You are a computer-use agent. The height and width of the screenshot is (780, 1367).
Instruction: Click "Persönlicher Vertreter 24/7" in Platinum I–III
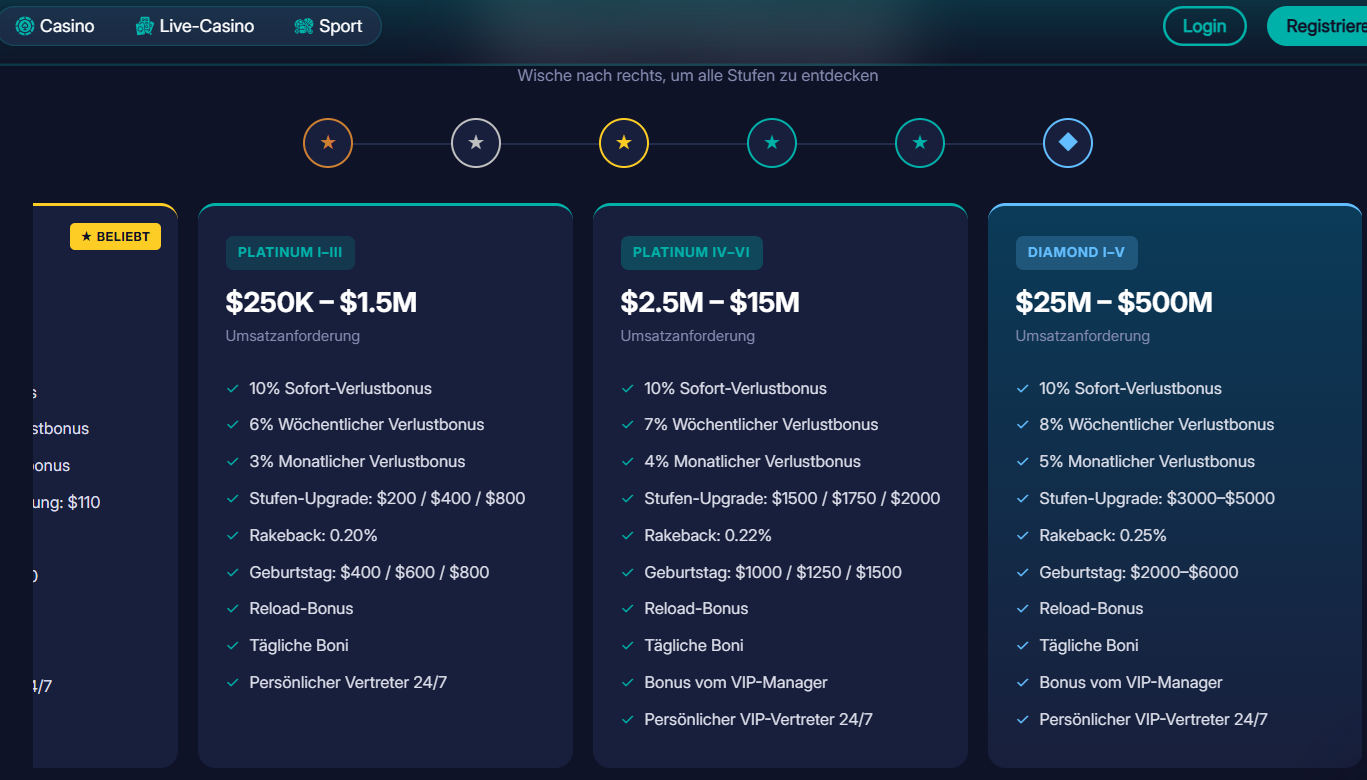click(x=348, y=683)
